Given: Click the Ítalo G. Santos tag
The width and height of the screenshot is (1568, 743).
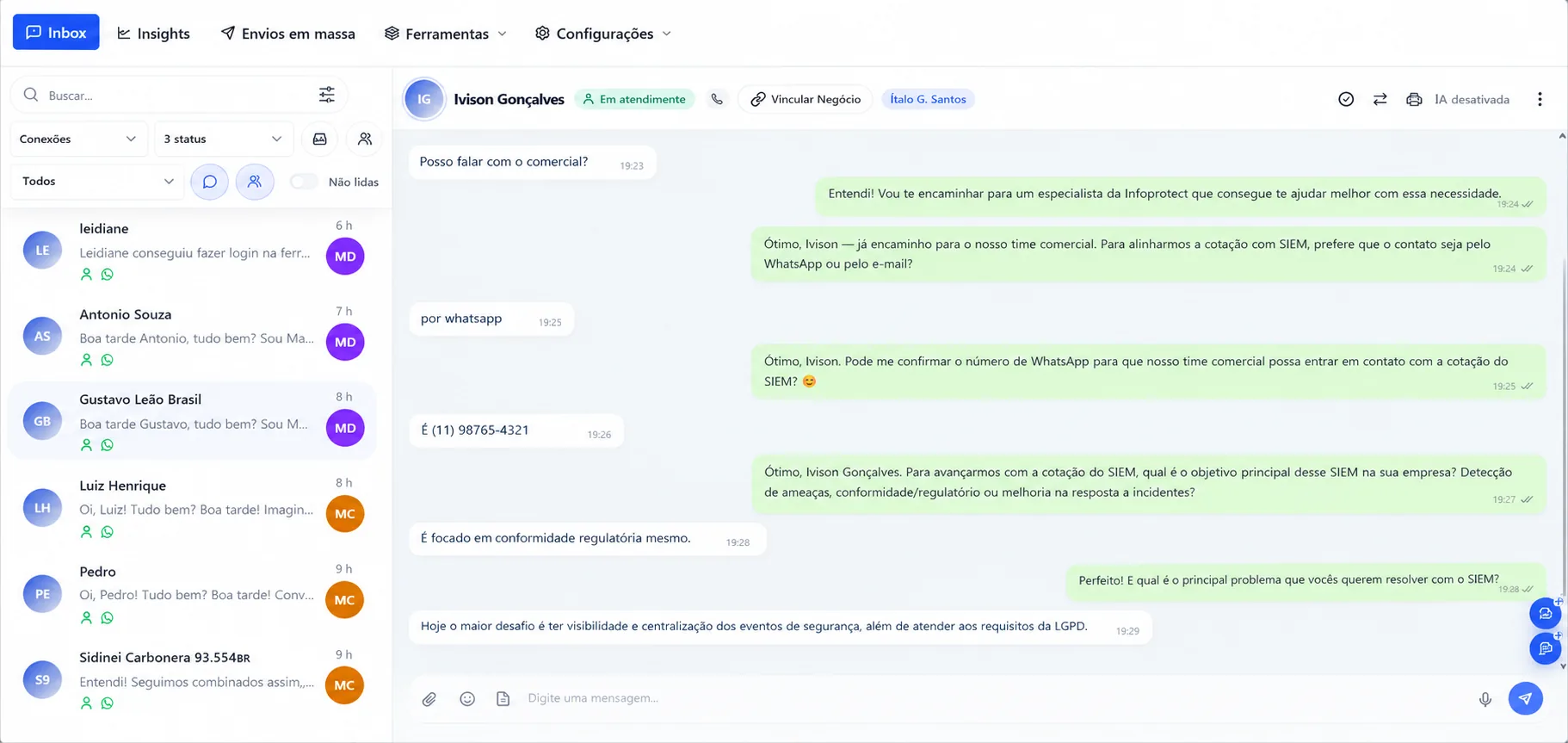Looking at the screenshot, I should click(928, 99).
